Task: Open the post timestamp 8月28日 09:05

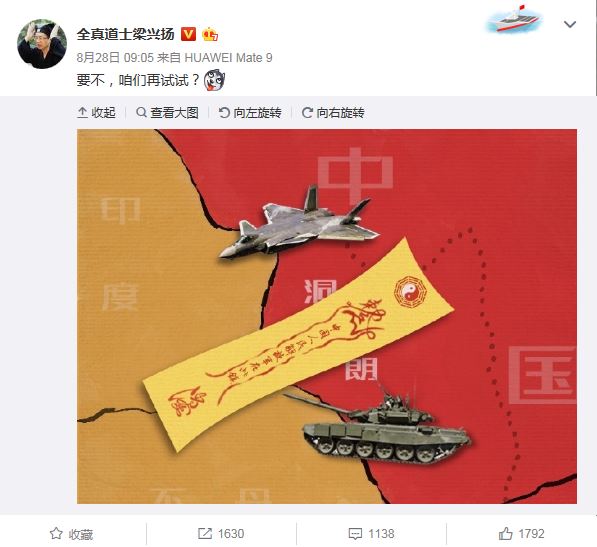Action: pyautogui.click(x=115, y=57)
